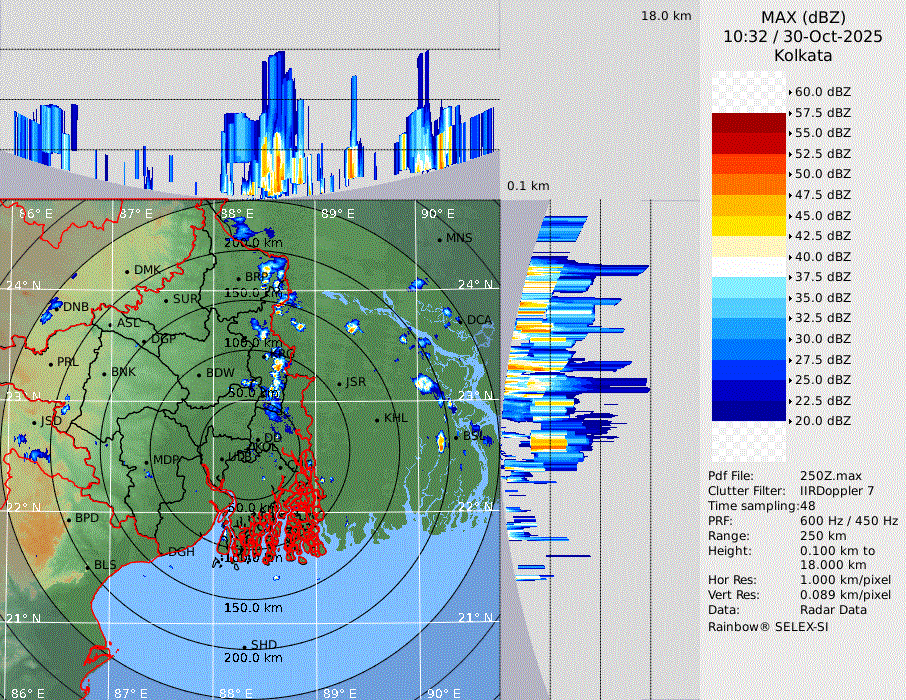The height and width of the screenshot is (700, 906).
Task: Click the KHL station dot
Action: point(377,419)
